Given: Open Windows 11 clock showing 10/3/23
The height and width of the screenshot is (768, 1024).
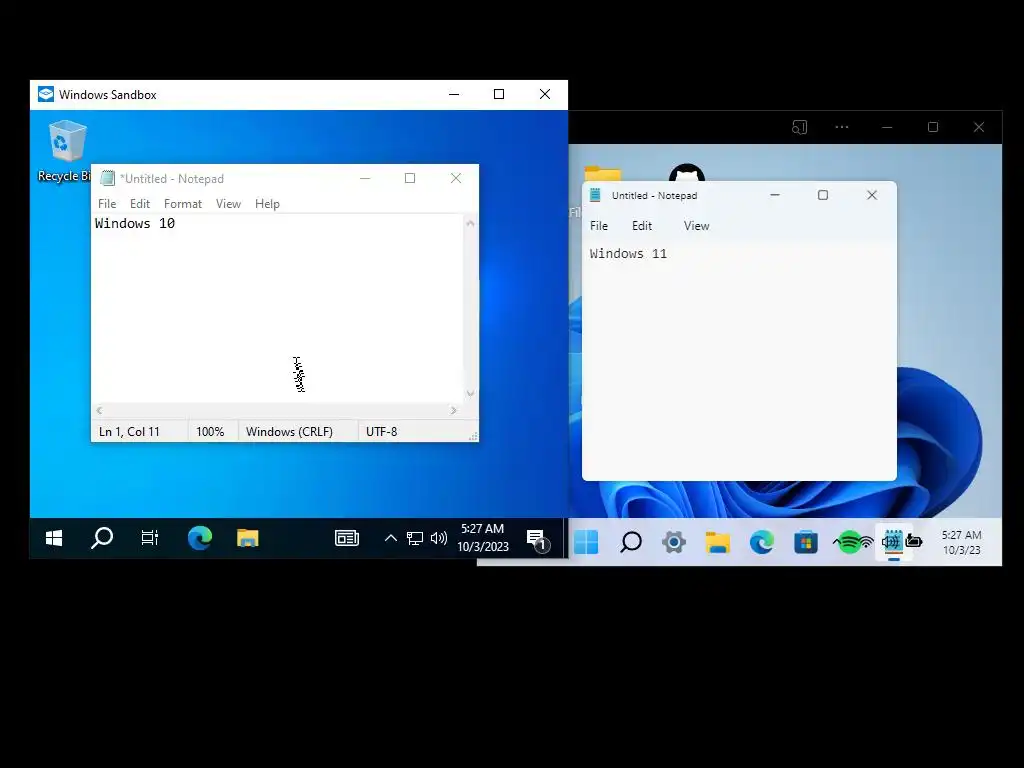Looking at the screenshot, I should tap(961, 543).
